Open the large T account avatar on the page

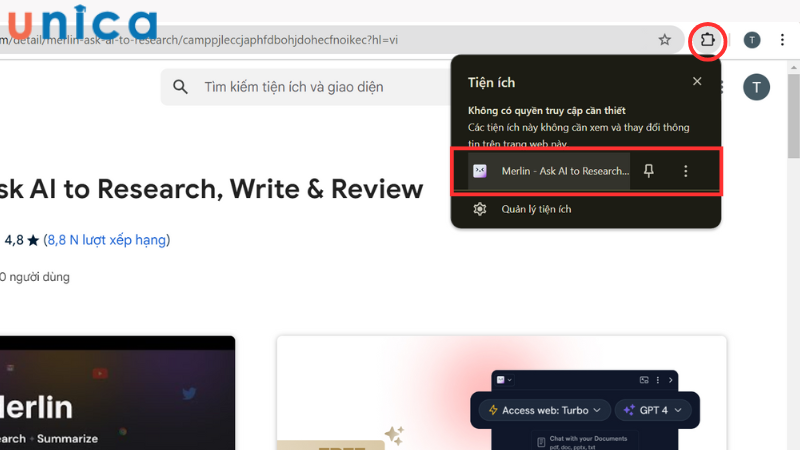[x=756, y=87]
